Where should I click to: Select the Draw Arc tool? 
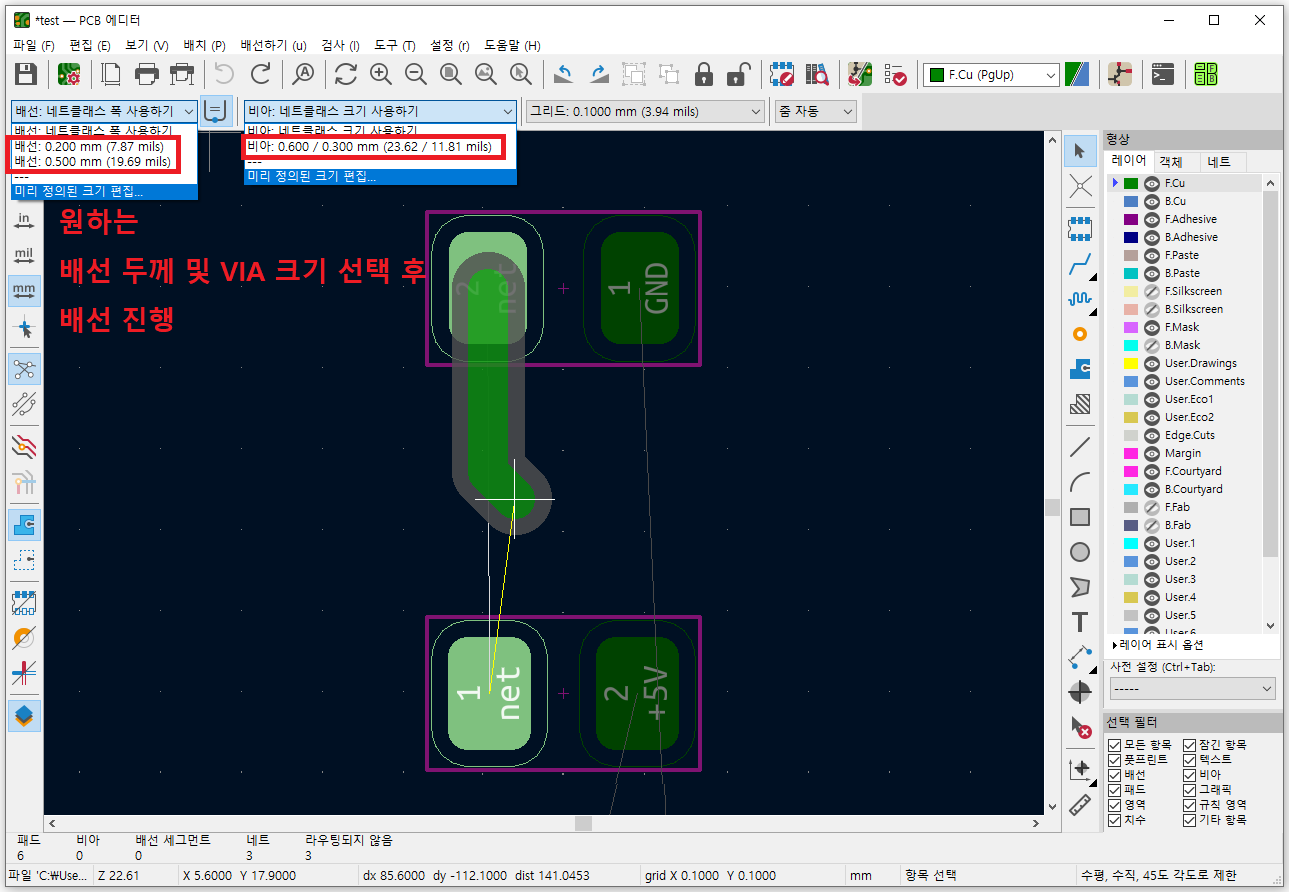1080,482
